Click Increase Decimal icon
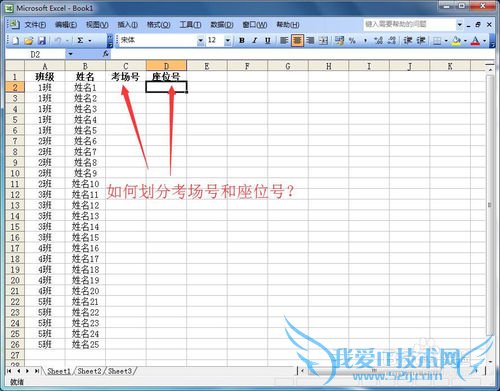This screenshot has width=500, height=391. (x=378, y=41)
